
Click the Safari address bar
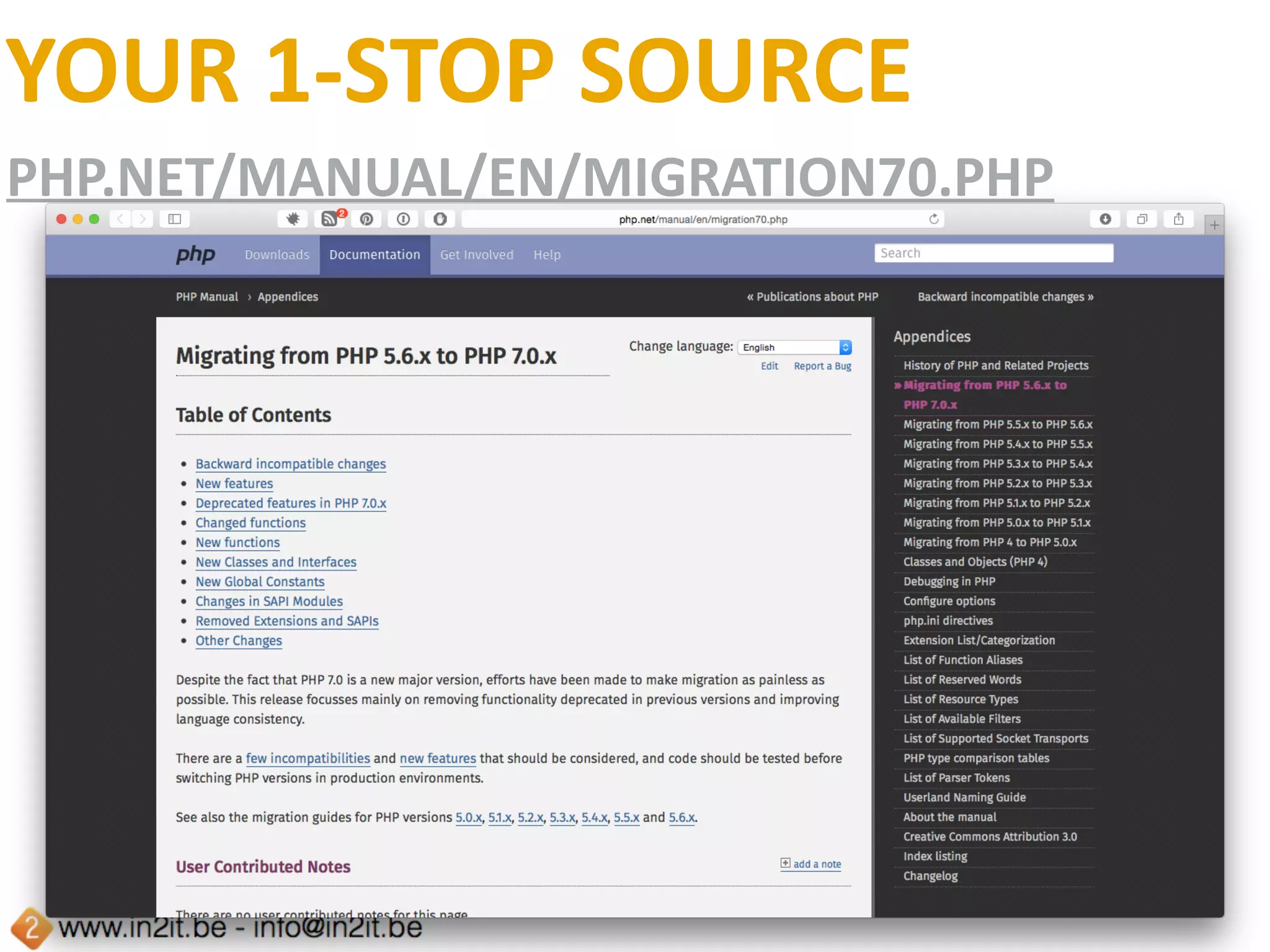[703, 219]
